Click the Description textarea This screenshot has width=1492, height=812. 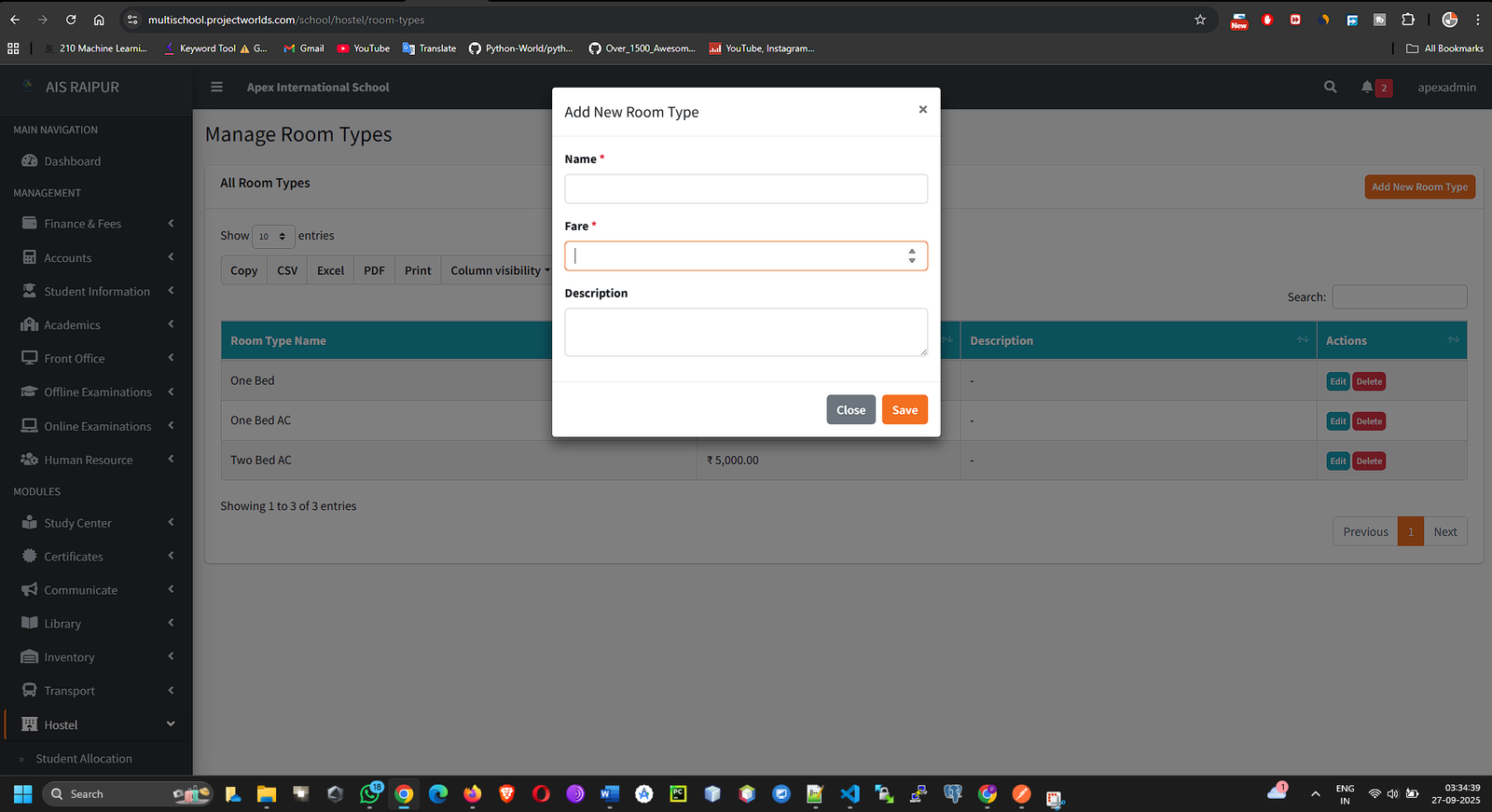[745, 332]
